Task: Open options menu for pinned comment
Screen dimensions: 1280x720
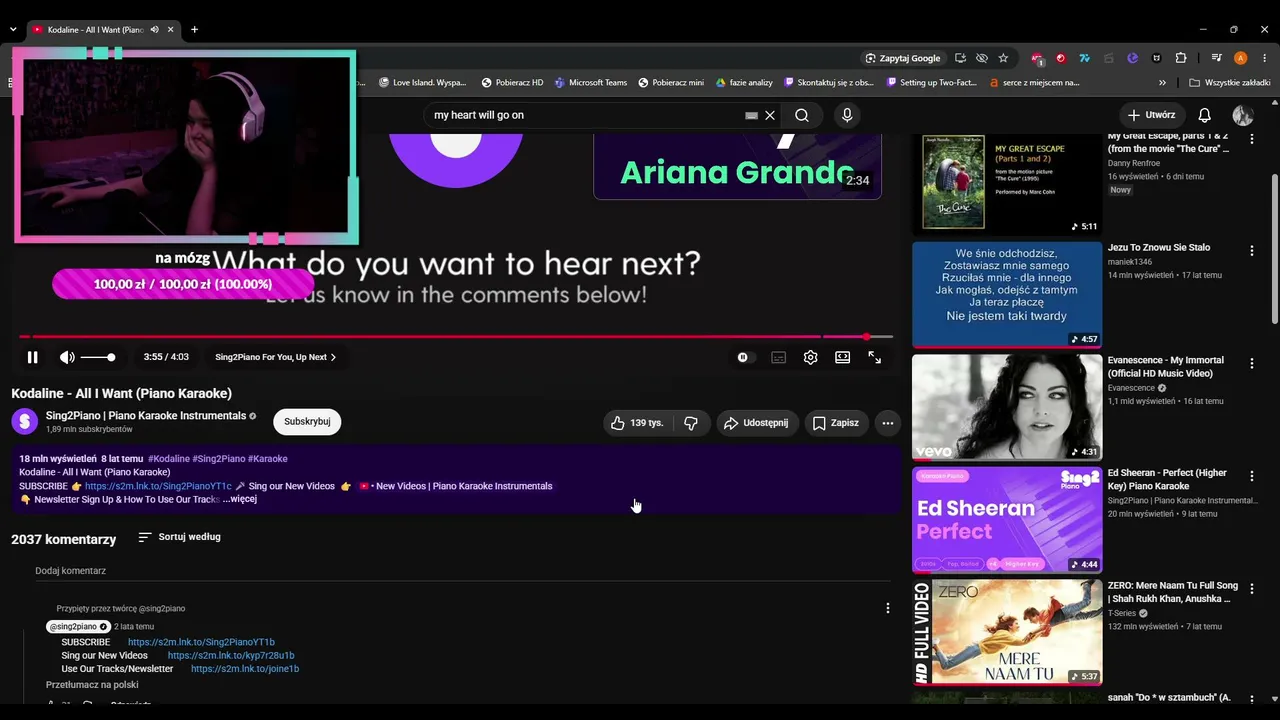Action: coord(887,608)
